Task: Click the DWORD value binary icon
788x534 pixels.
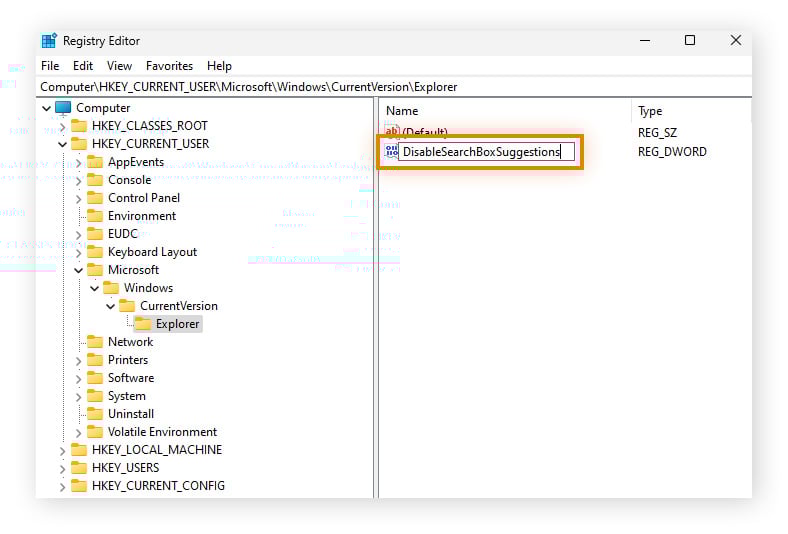Action: pyautogui.click(x=391, y=151)
